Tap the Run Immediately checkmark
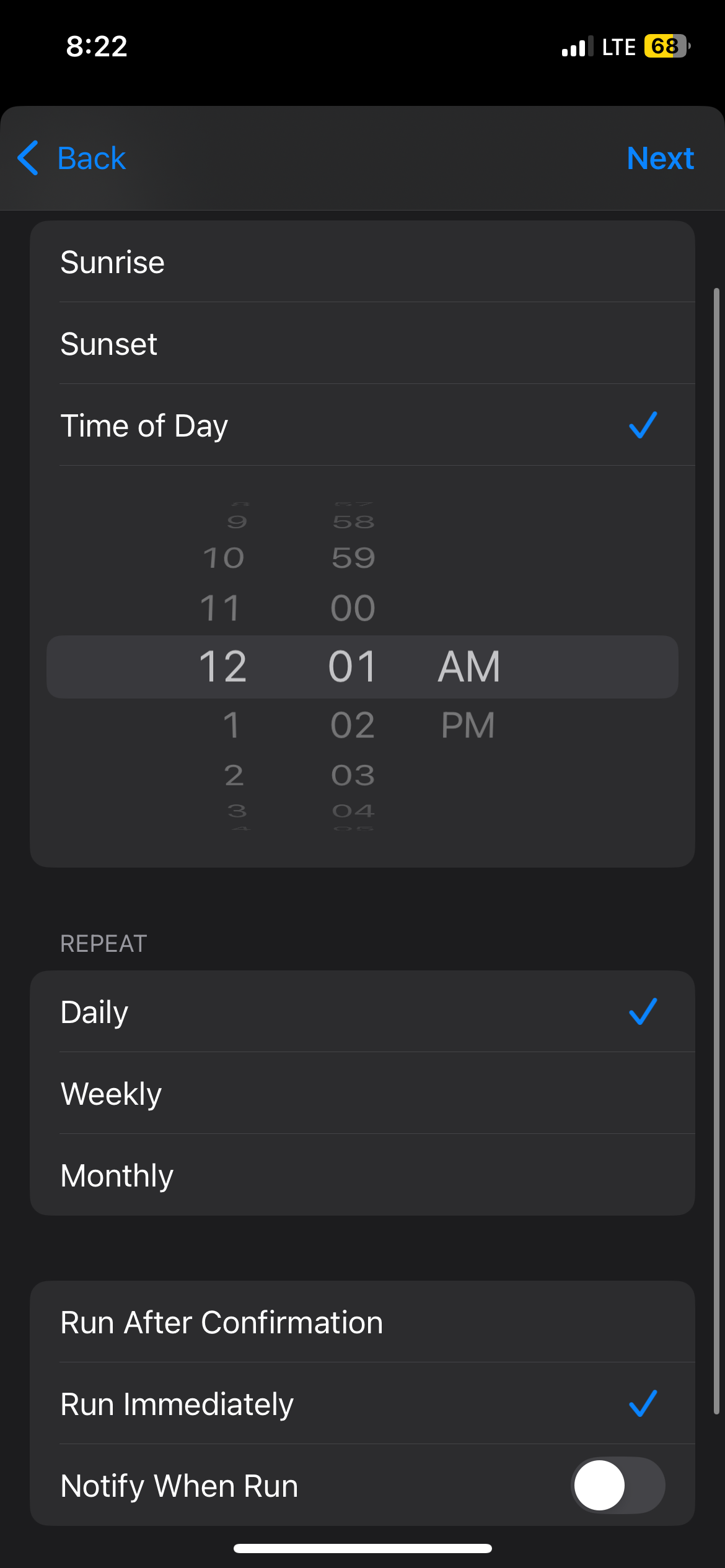 coord(643,1404)
